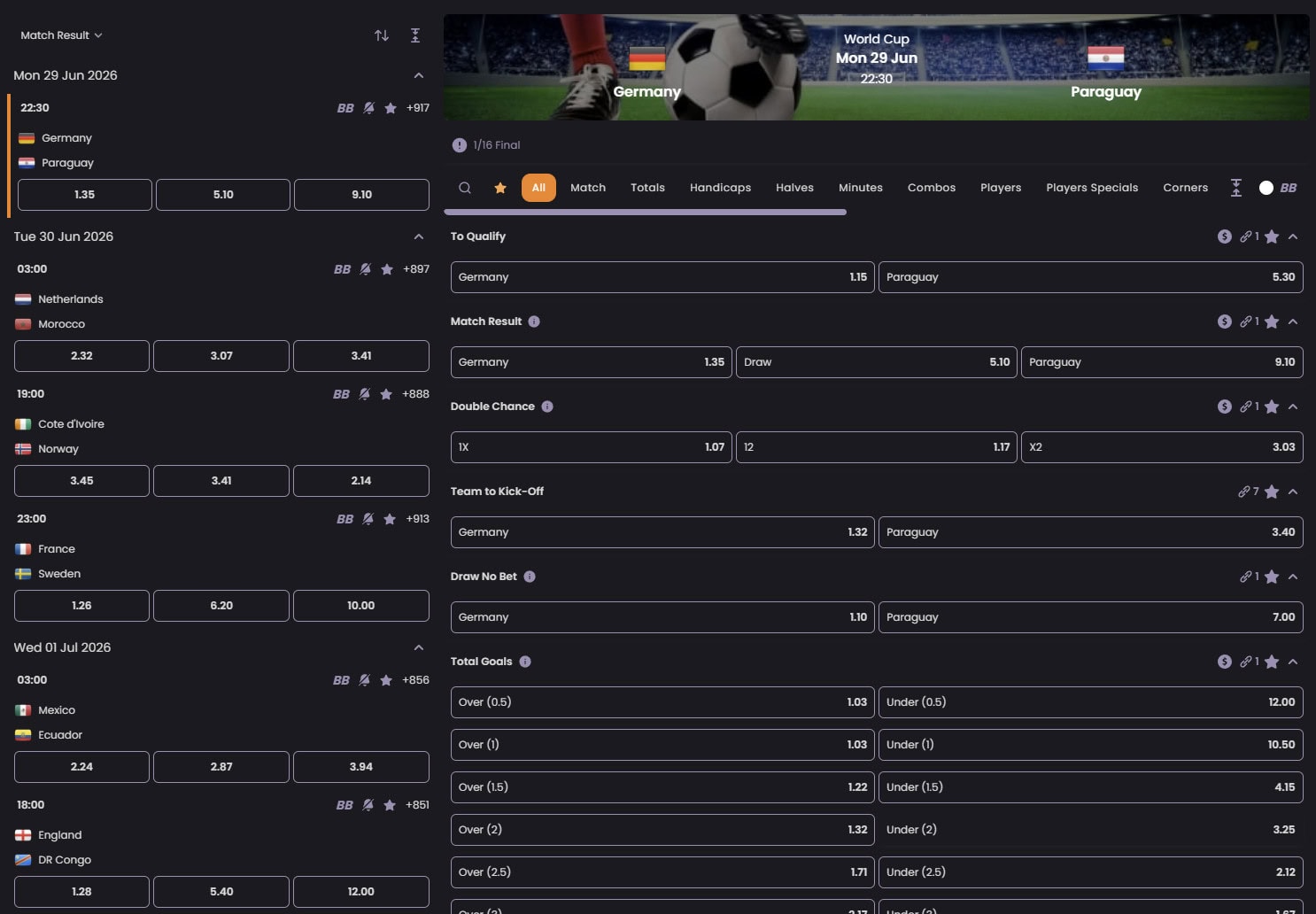Open the Halves tab

coord(794,188)
